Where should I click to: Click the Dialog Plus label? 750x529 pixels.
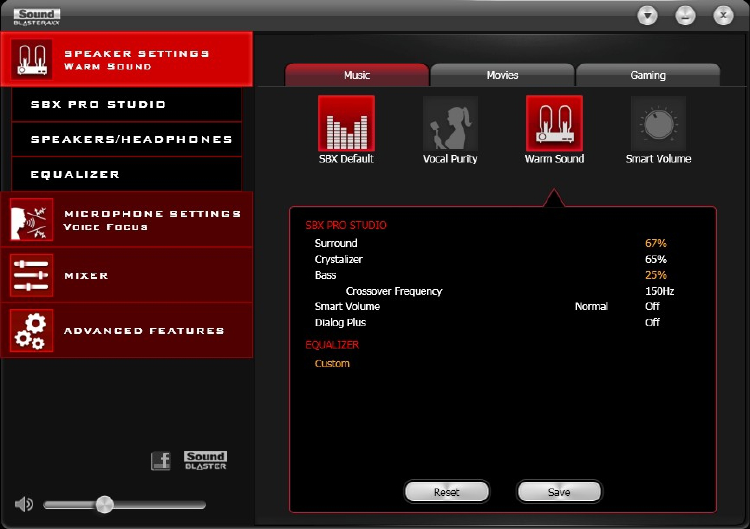pyautogui.click(x=340, y=322)
